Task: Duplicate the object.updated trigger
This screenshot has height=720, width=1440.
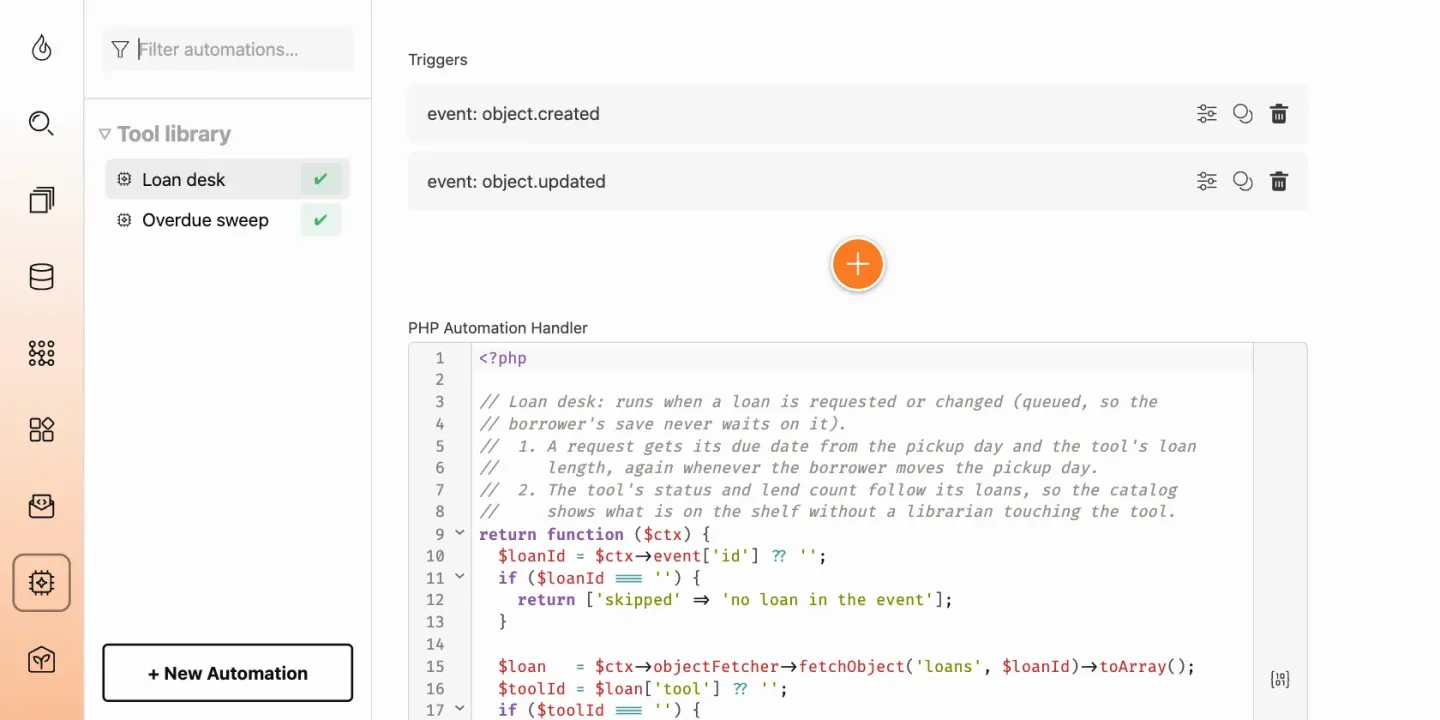Action: 1243,182
